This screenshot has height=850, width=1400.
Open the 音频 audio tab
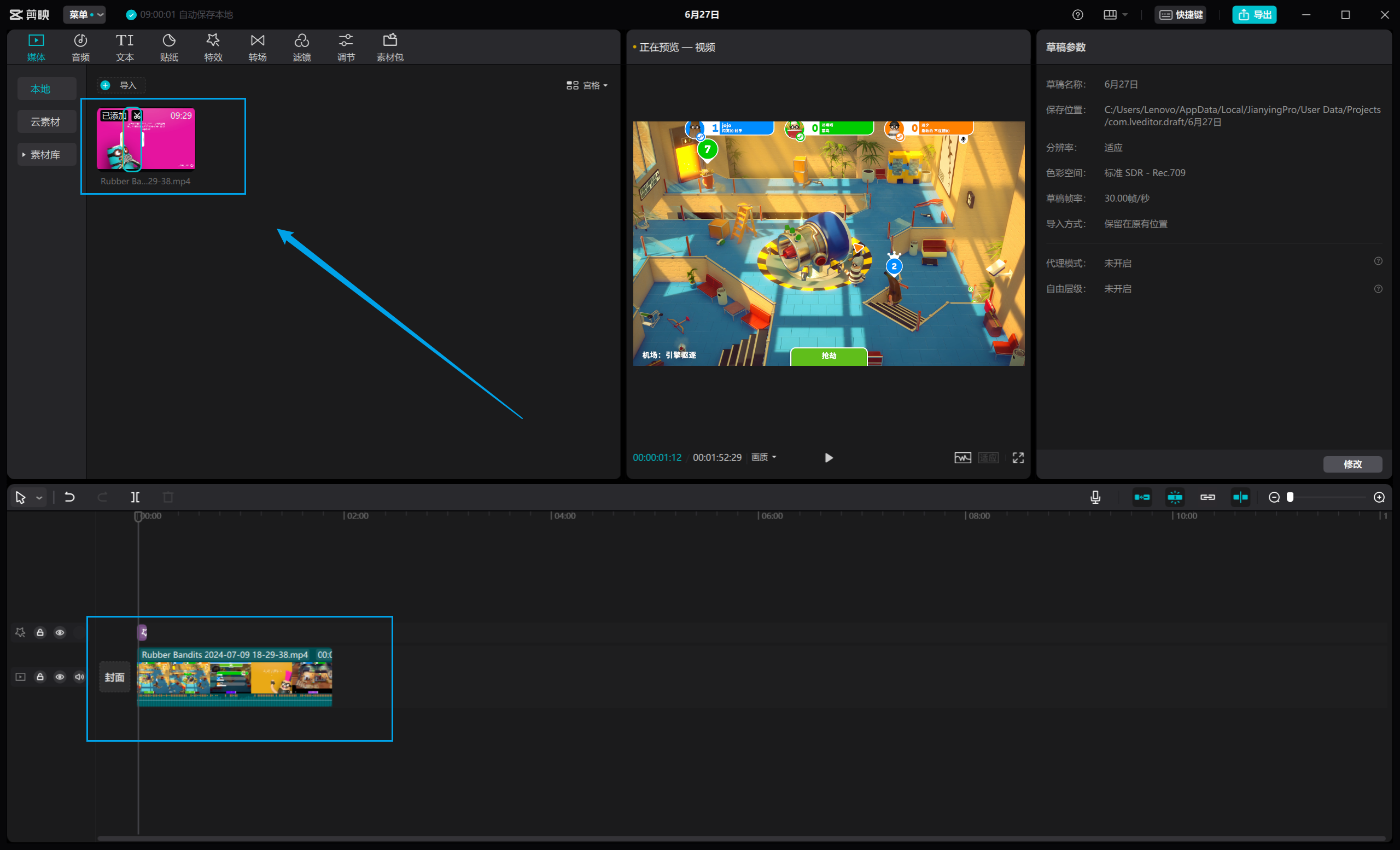click(80, 47)
